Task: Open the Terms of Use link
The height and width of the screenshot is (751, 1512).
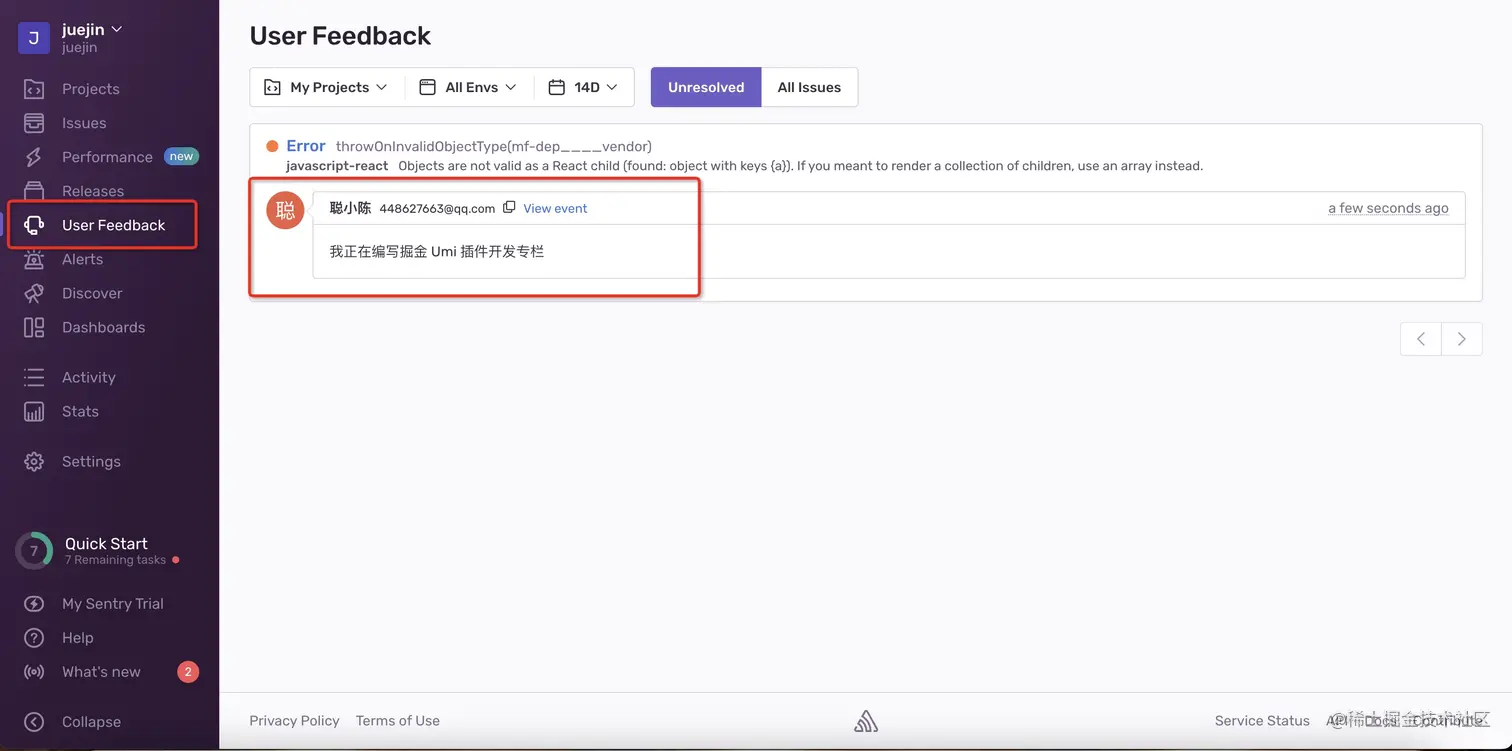Action: tap(398, 721)
